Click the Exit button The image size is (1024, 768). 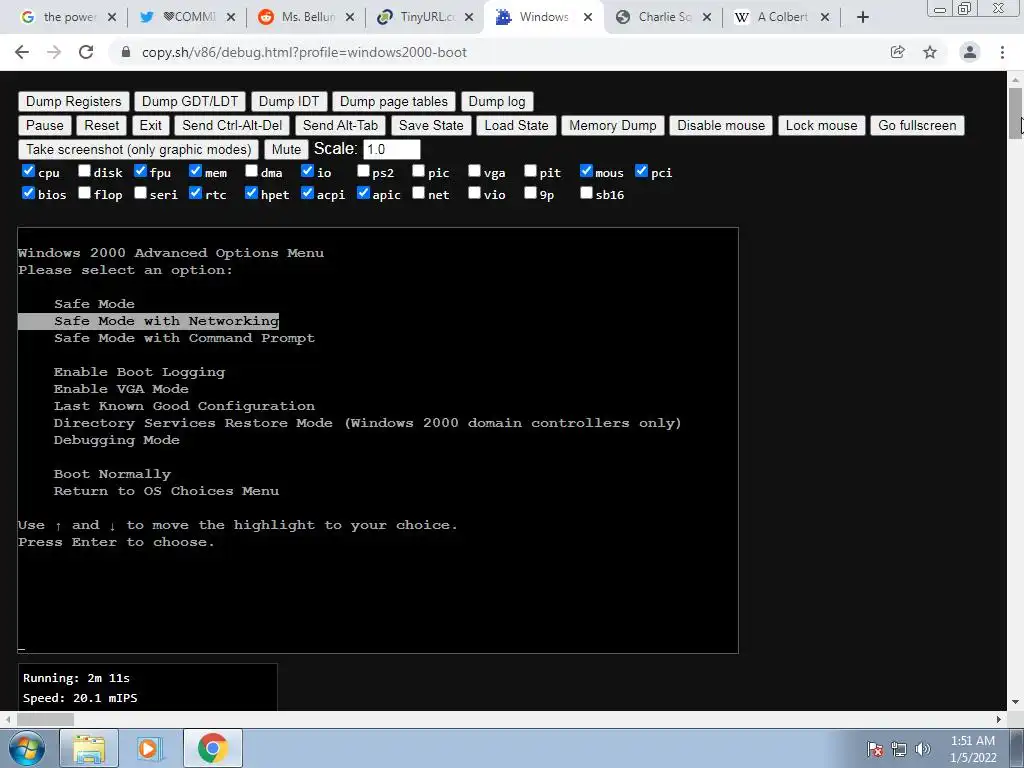pos(151,125)
